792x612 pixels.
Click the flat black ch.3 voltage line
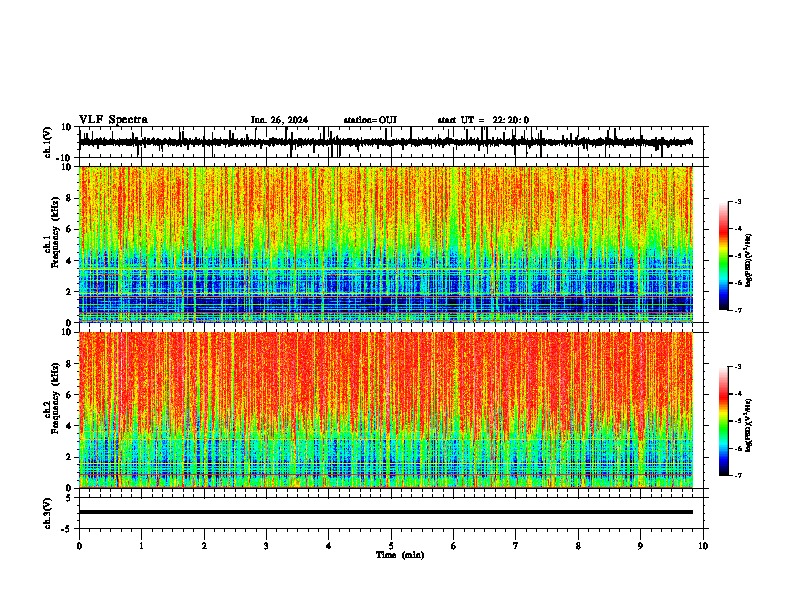(x=386, y=512)
